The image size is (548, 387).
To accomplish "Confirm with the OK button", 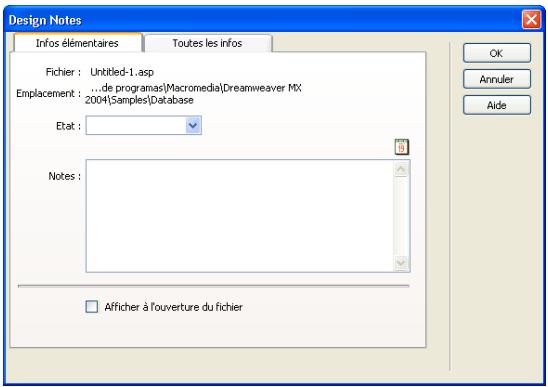I will [497, 53].
